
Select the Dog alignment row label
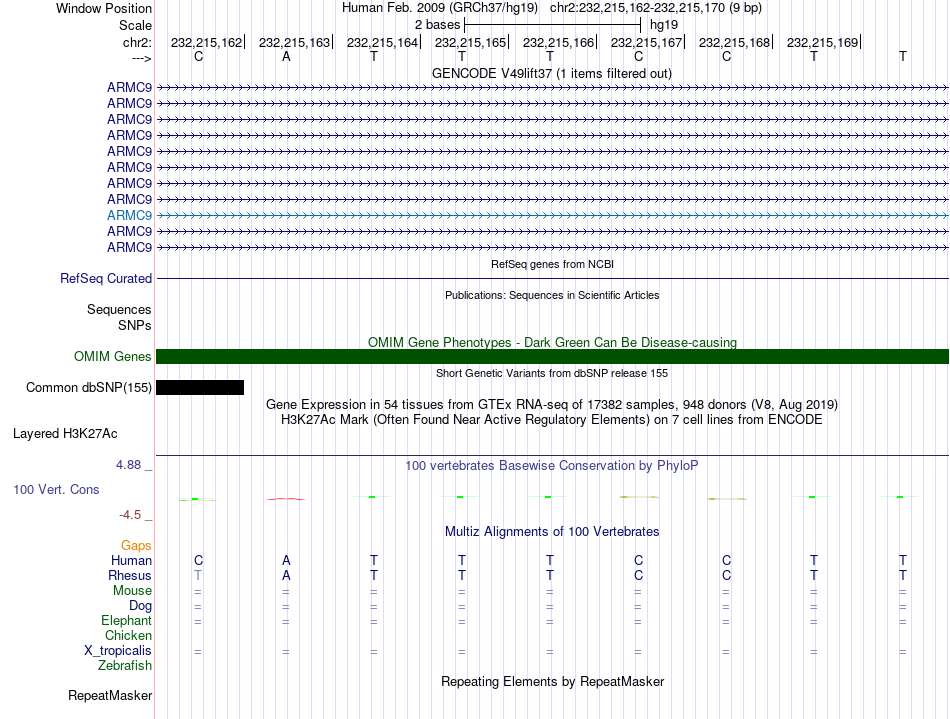pos(140,606)
